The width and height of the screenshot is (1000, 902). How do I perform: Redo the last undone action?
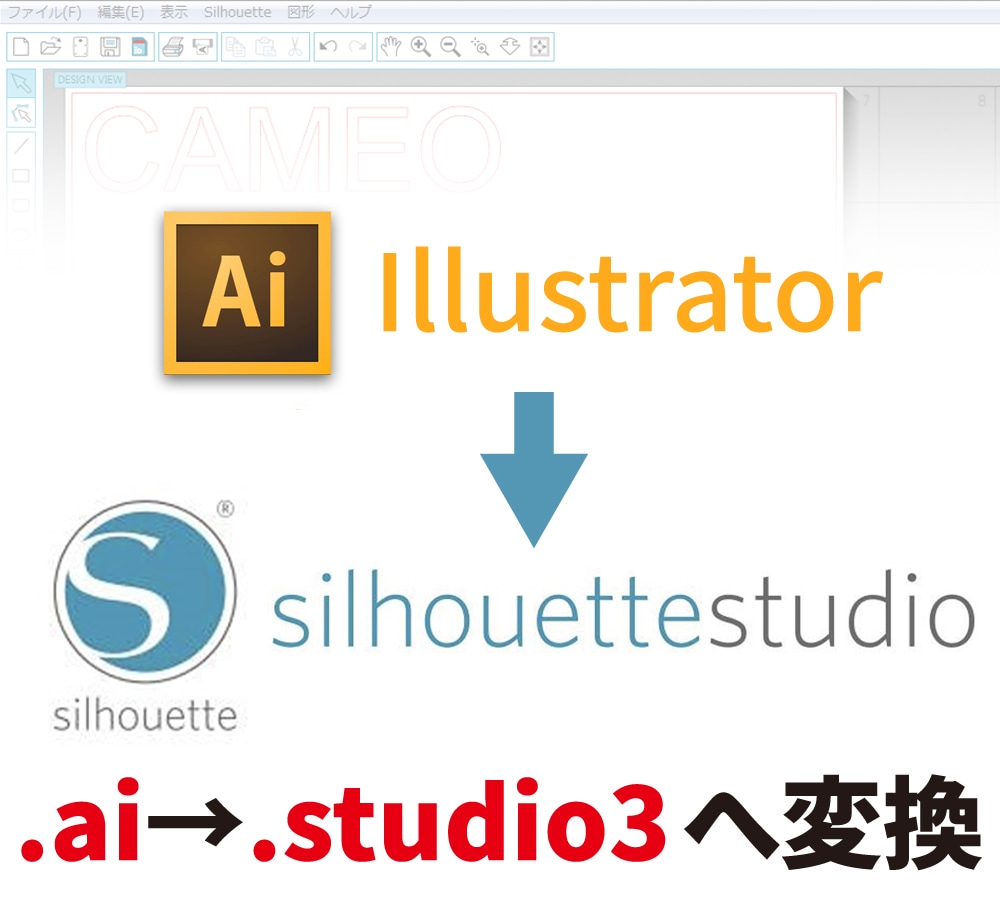(x=358, y=47)
